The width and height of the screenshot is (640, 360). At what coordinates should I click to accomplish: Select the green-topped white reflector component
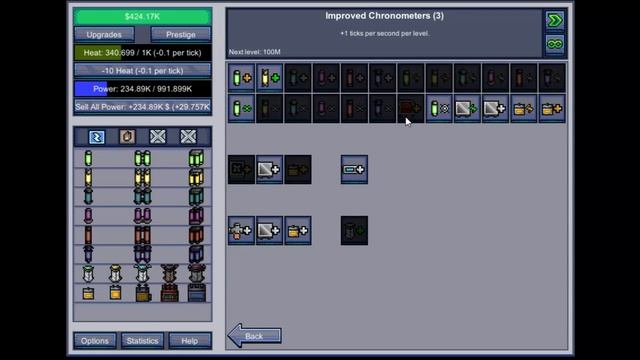(x=88, y=273)
